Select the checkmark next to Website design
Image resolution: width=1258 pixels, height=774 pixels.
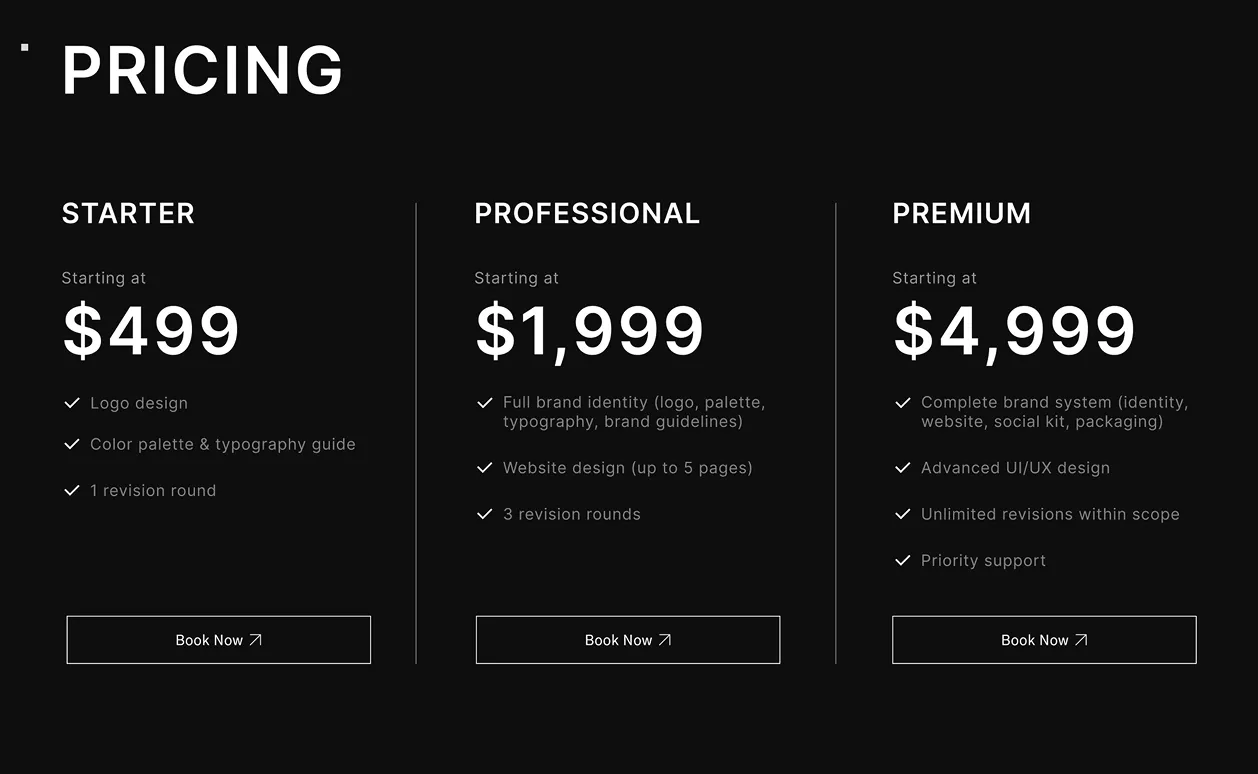485,468
